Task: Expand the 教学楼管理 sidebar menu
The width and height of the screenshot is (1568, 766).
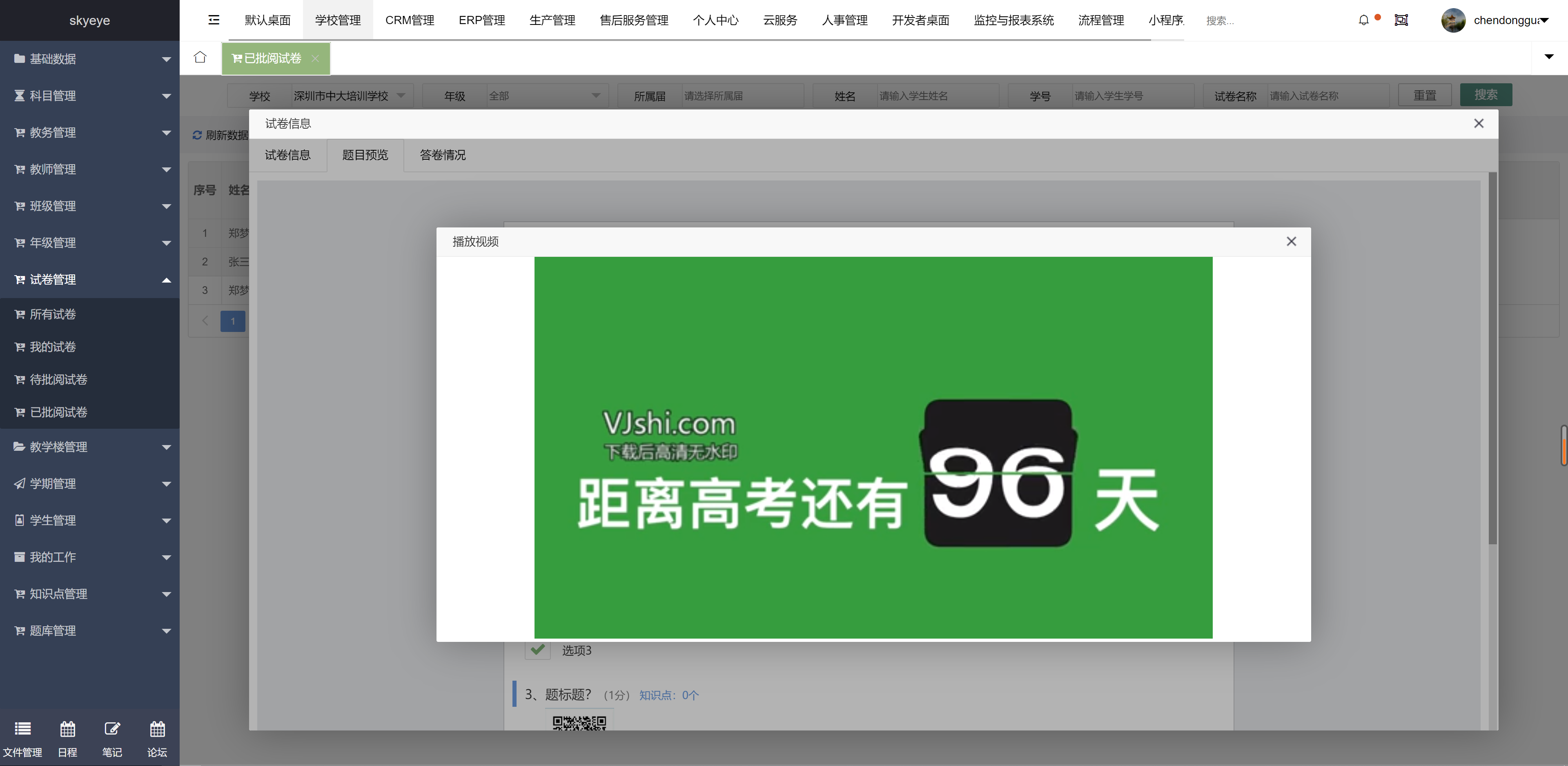Action: [89, 447]
